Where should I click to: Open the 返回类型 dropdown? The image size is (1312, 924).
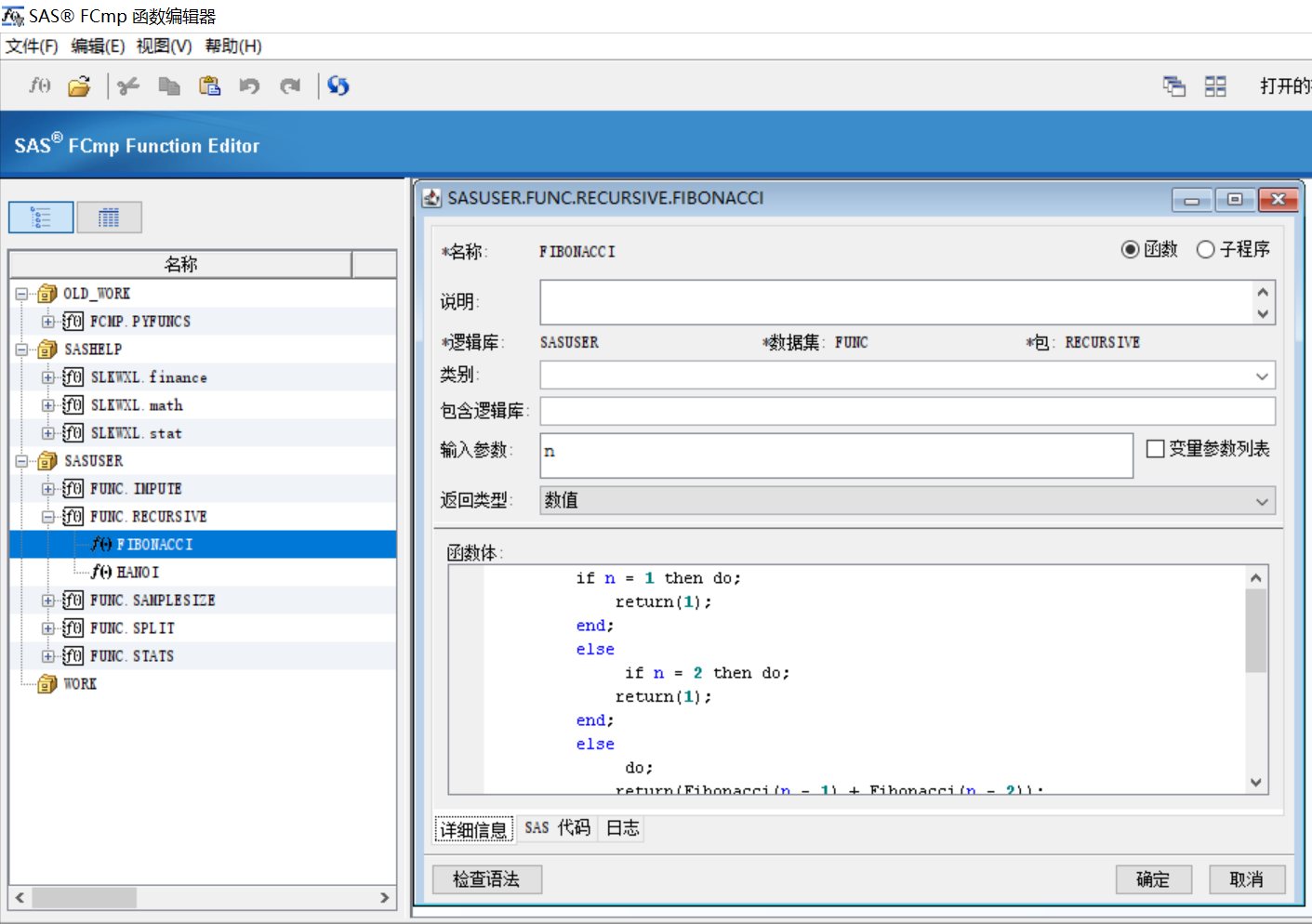pos(1262,501)
